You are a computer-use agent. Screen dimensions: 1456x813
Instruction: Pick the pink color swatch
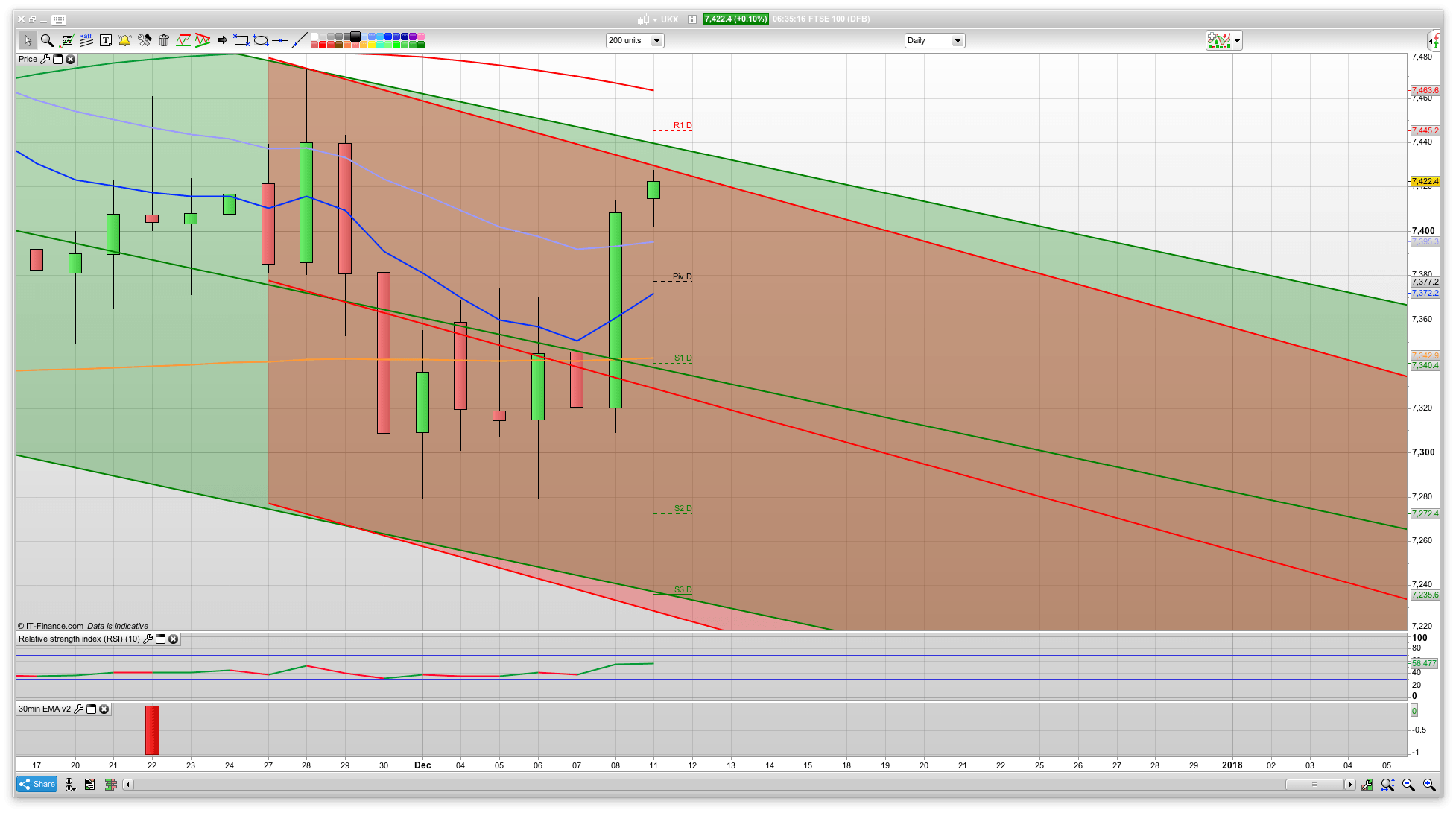(x=421, y=37)
